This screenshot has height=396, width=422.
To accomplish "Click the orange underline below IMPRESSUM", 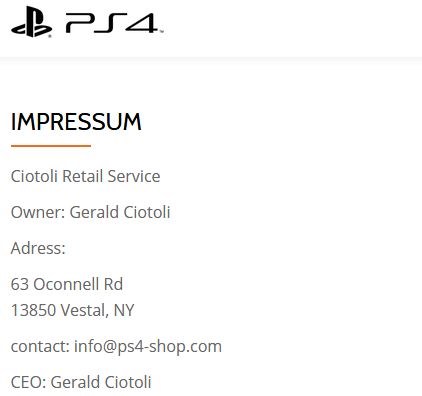I will [x=51, y=146].
